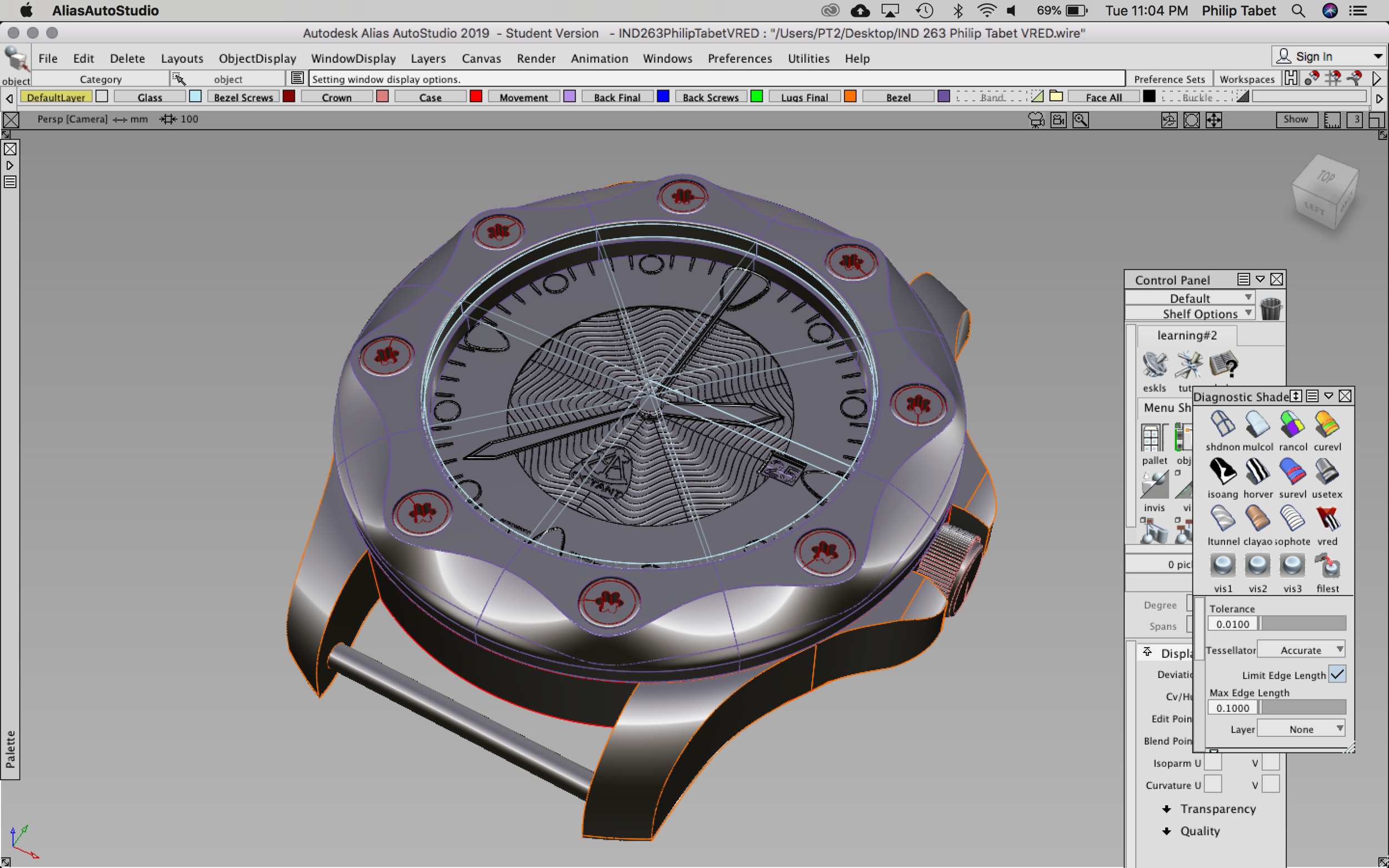Toggle the Show button in the viewport toolbar
The width and height of the screenshot is (1389, 868).
tap(1296, 119)
